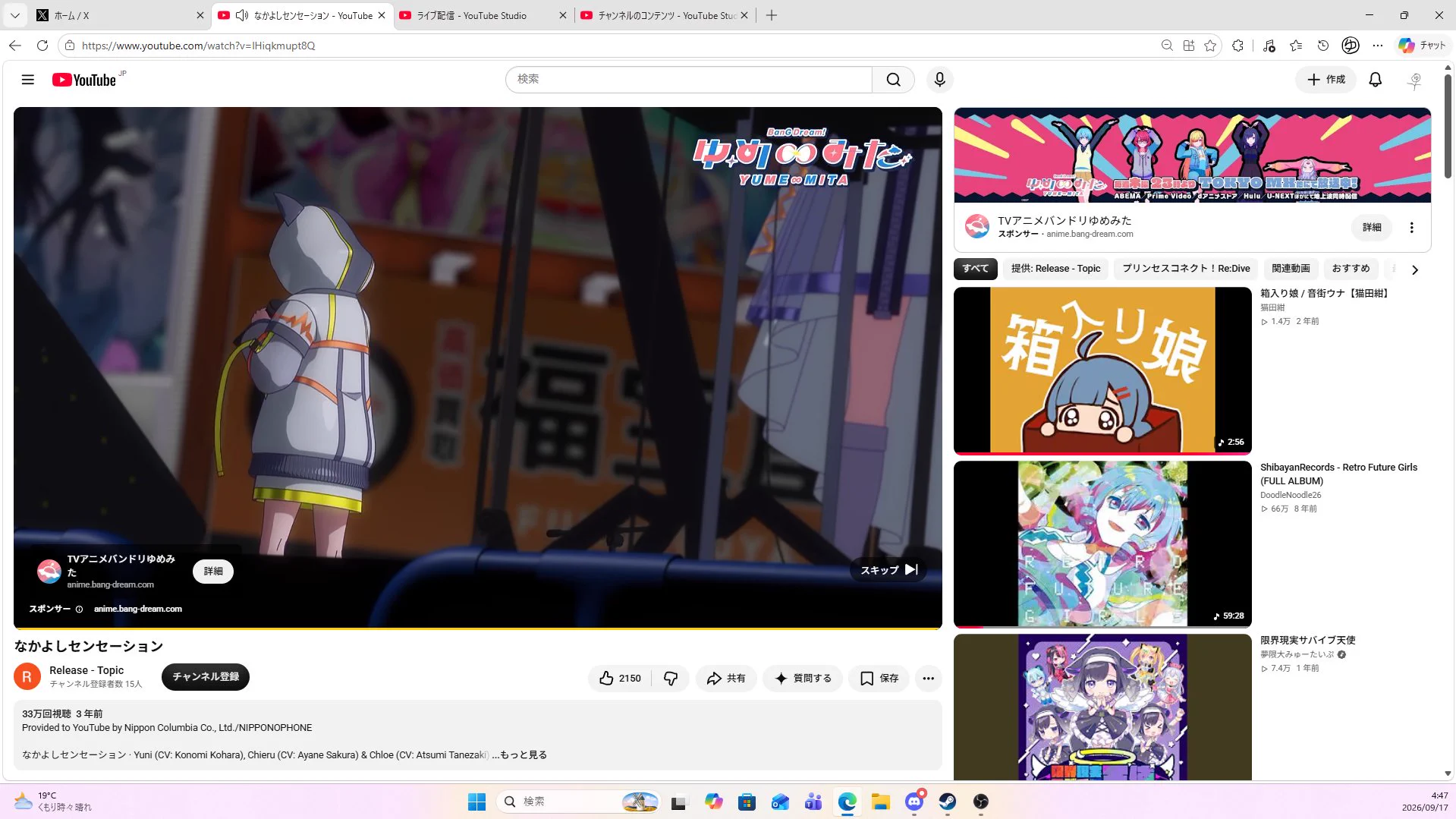Open Copilot チャット button
The height and width of the screenshot is (819, 1456).
point(1423,46)
